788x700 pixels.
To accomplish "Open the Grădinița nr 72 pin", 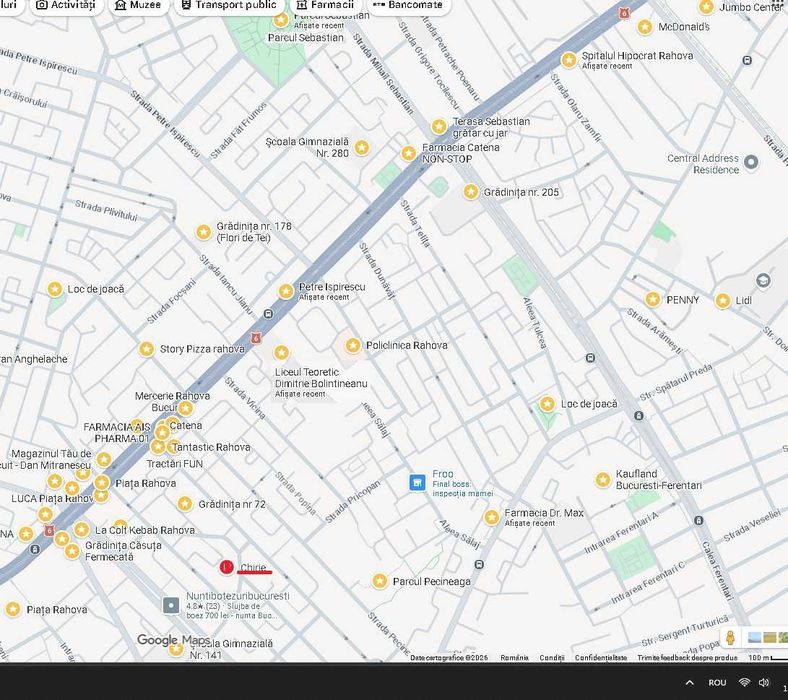I will [185, 504].
